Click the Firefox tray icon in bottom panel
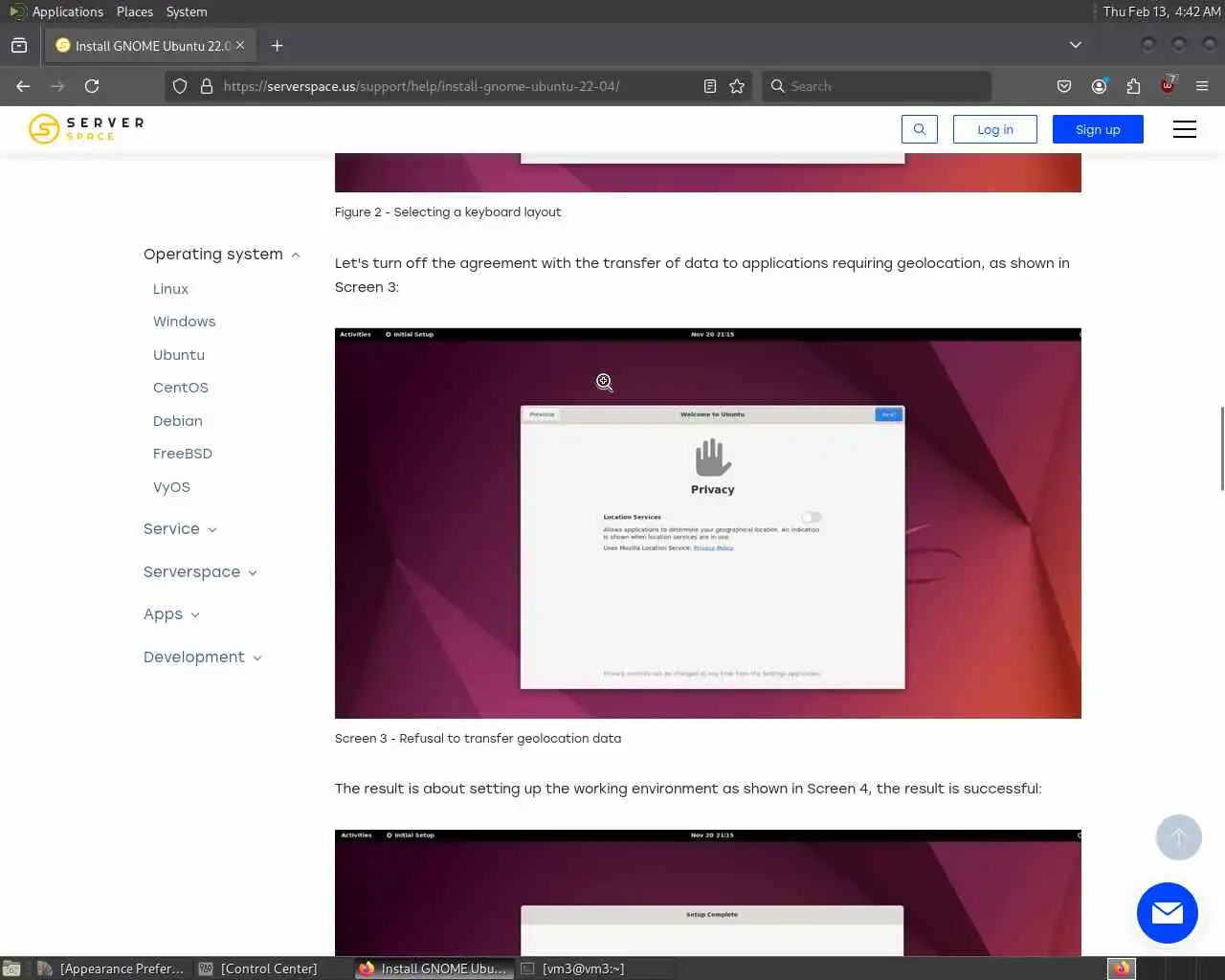Screen dimensions: 1225x980 click(x=1121, y=969)
